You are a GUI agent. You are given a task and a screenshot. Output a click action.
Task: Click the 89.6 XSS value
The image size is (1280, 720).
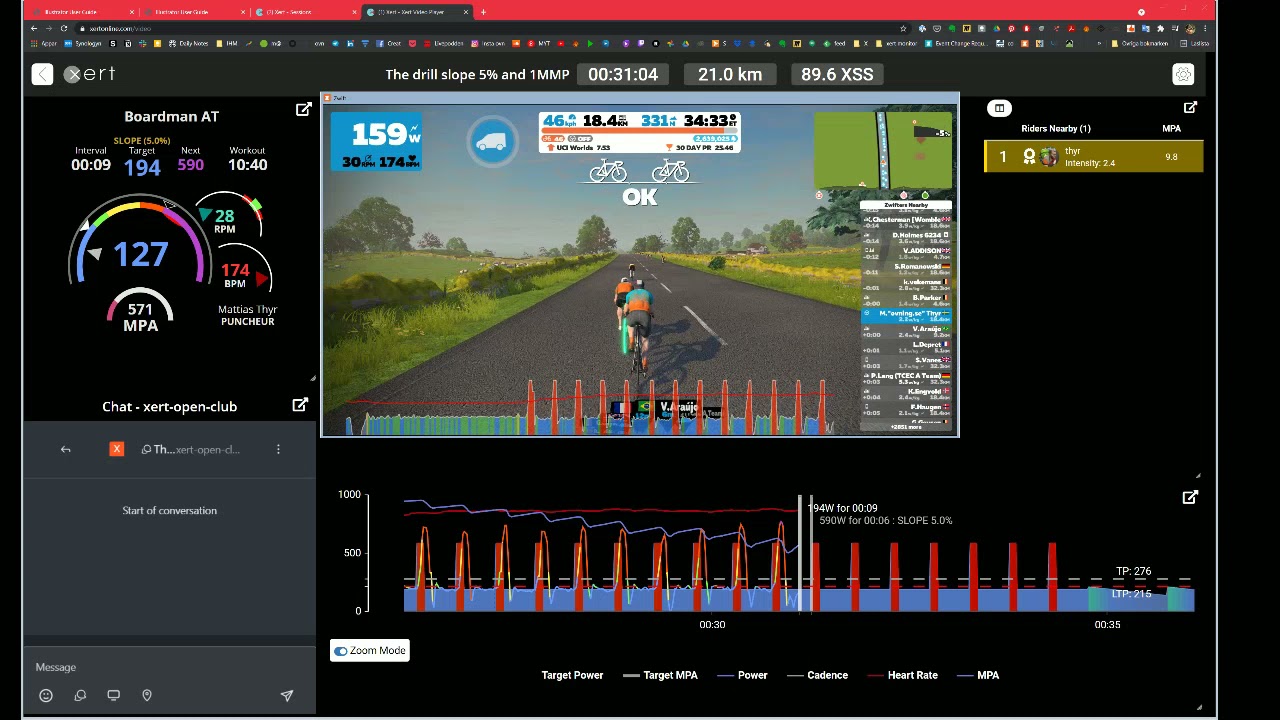point(837,75)
